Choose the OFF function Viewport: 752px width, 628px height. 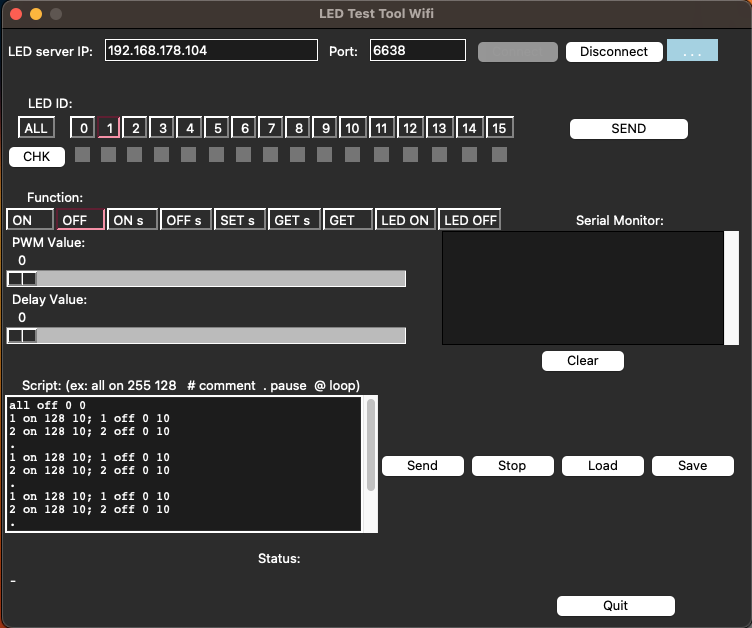pos(81,220)
